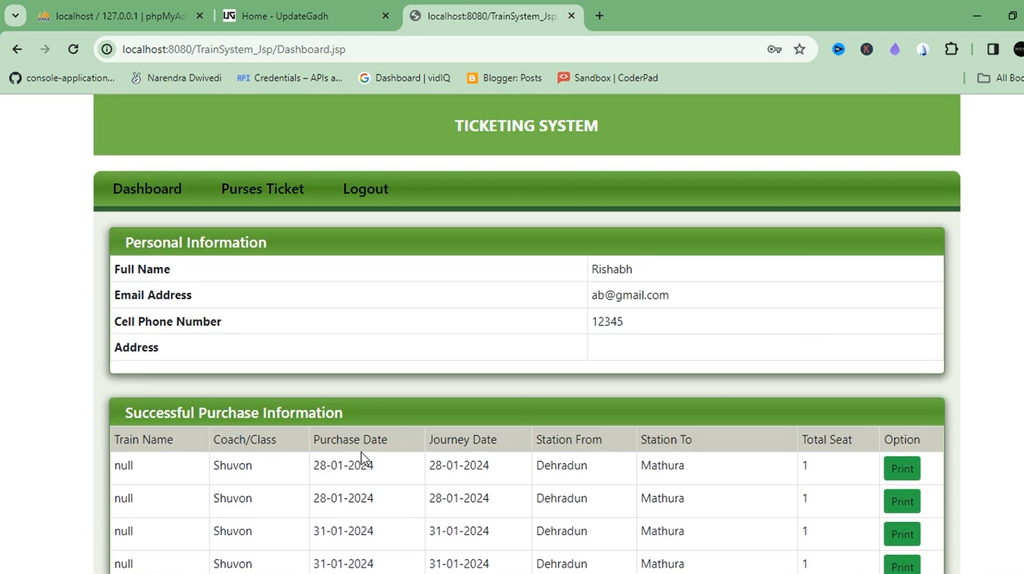Open the blue play-arrow extension icon
Viewport: 1024px width, 574px height.
[x=839, y=49]
